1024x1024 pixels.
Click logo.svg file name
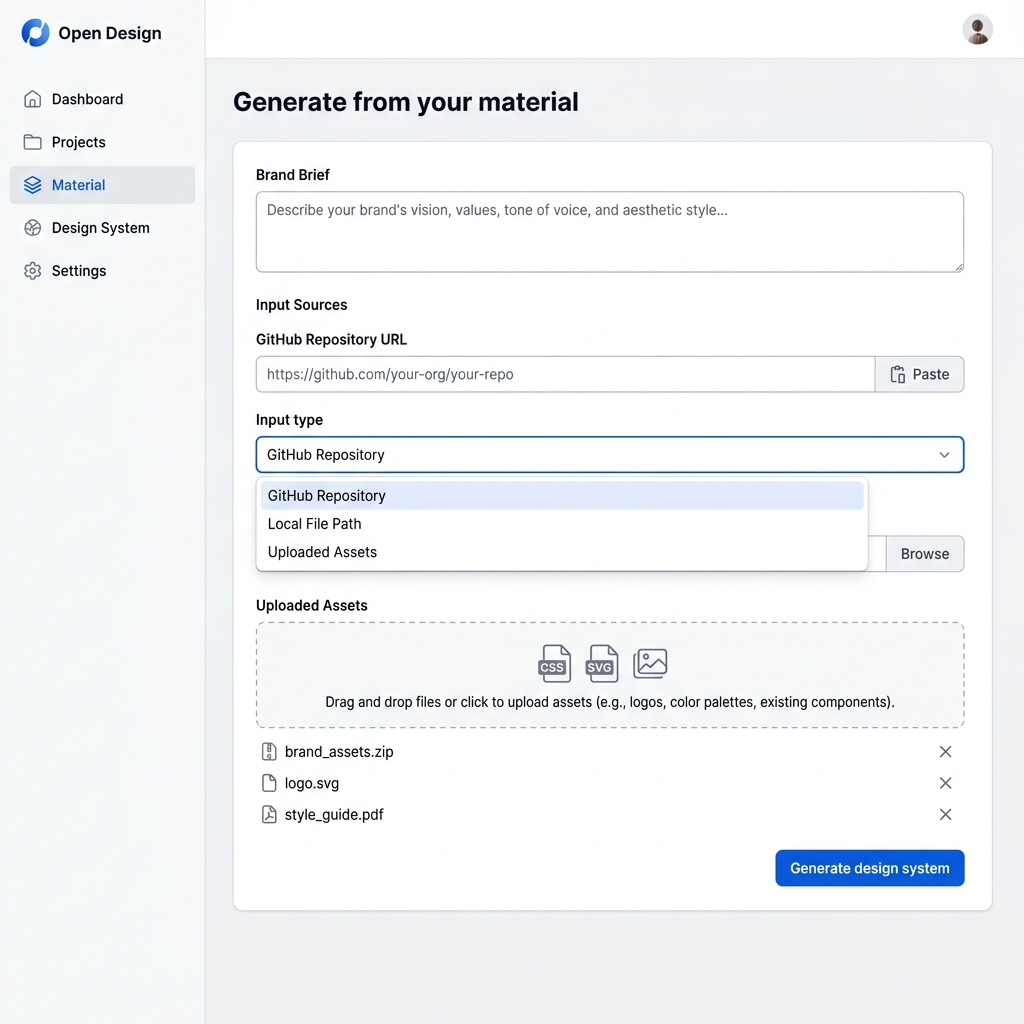312,783
